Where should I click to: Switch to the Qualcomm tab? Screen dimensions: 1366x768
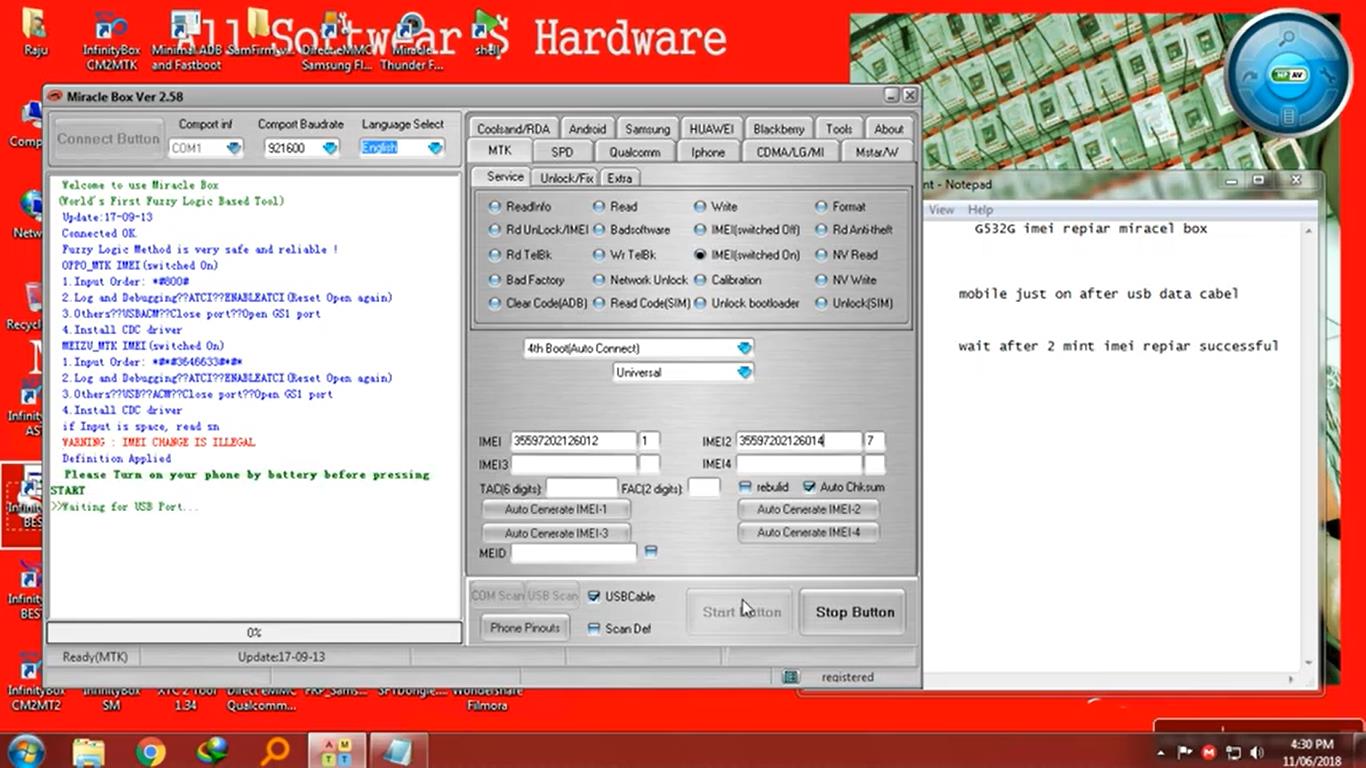635,152
